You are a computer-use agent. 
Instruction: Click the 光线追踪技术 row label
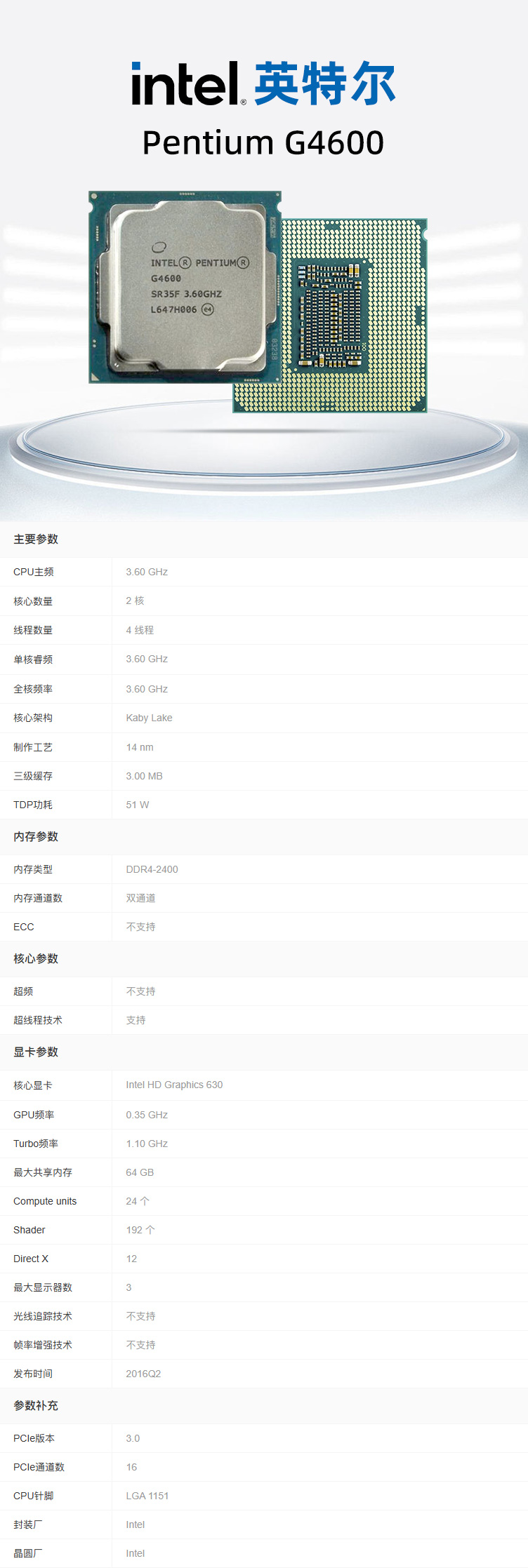click(43, 1316)
